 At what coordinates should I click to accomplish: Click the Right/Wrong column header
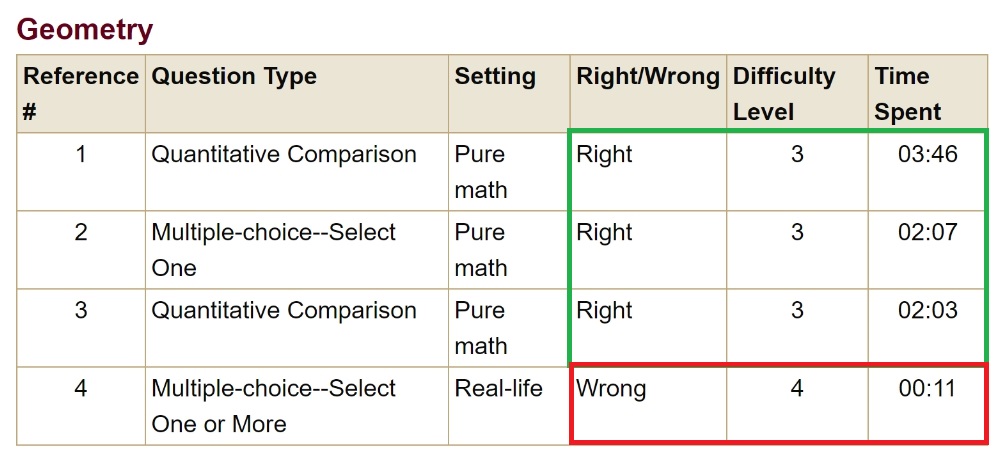coord(647,77)
